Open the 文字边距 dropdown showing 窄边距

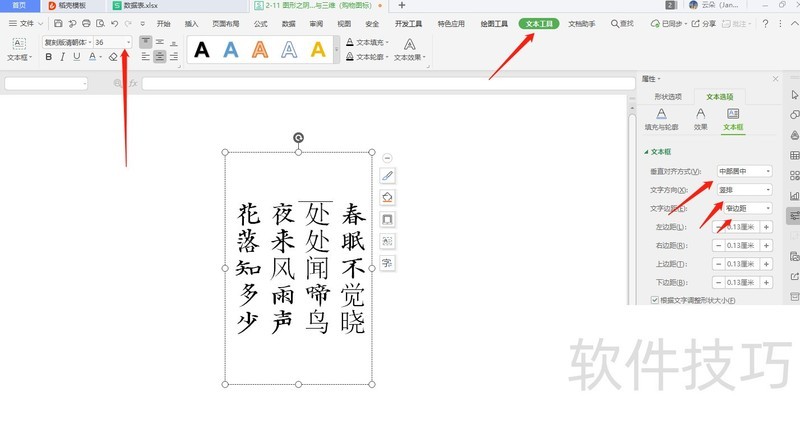748,208
